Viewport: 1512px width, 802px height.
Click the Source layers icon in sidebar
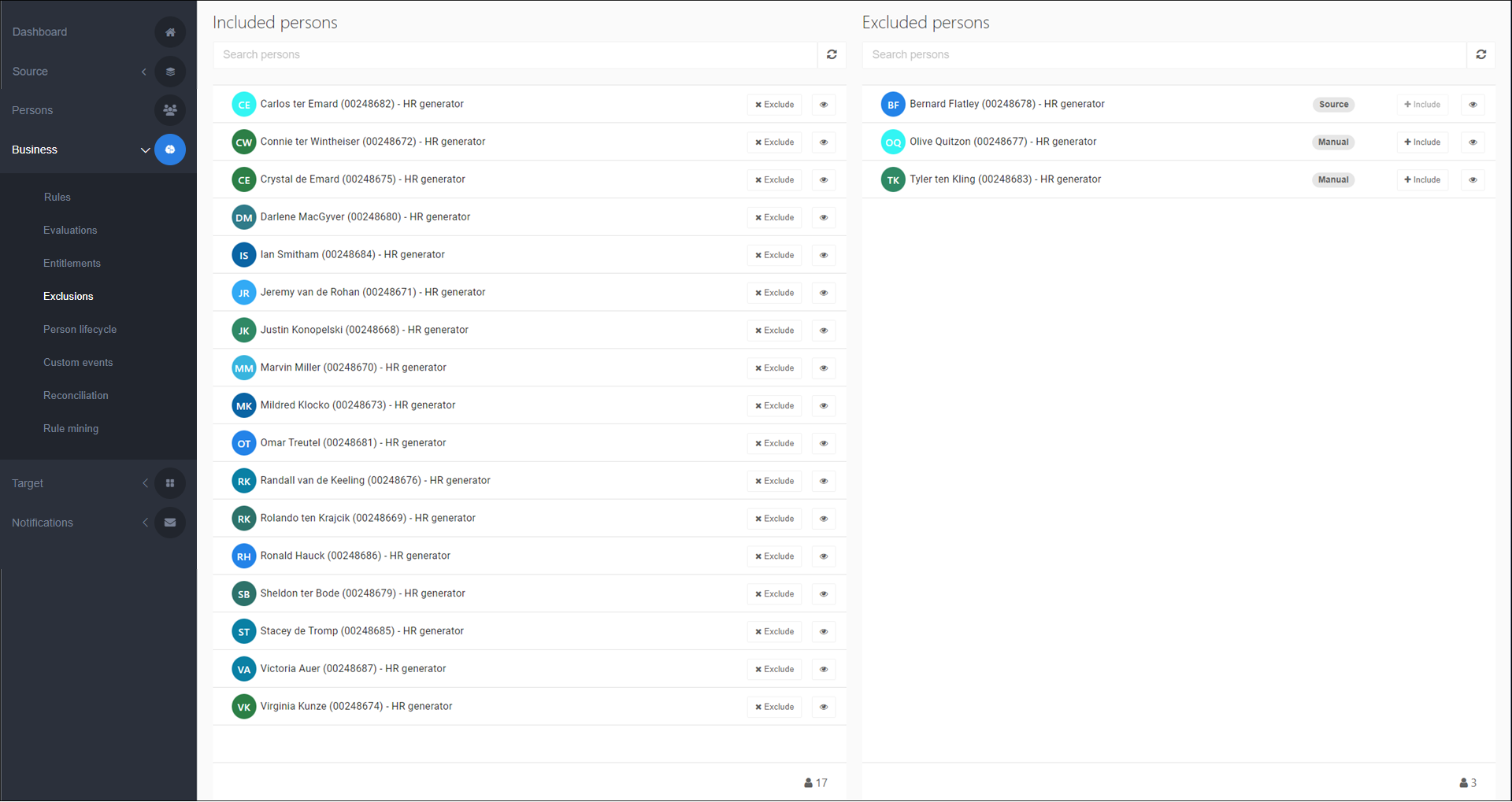(170, 72)
